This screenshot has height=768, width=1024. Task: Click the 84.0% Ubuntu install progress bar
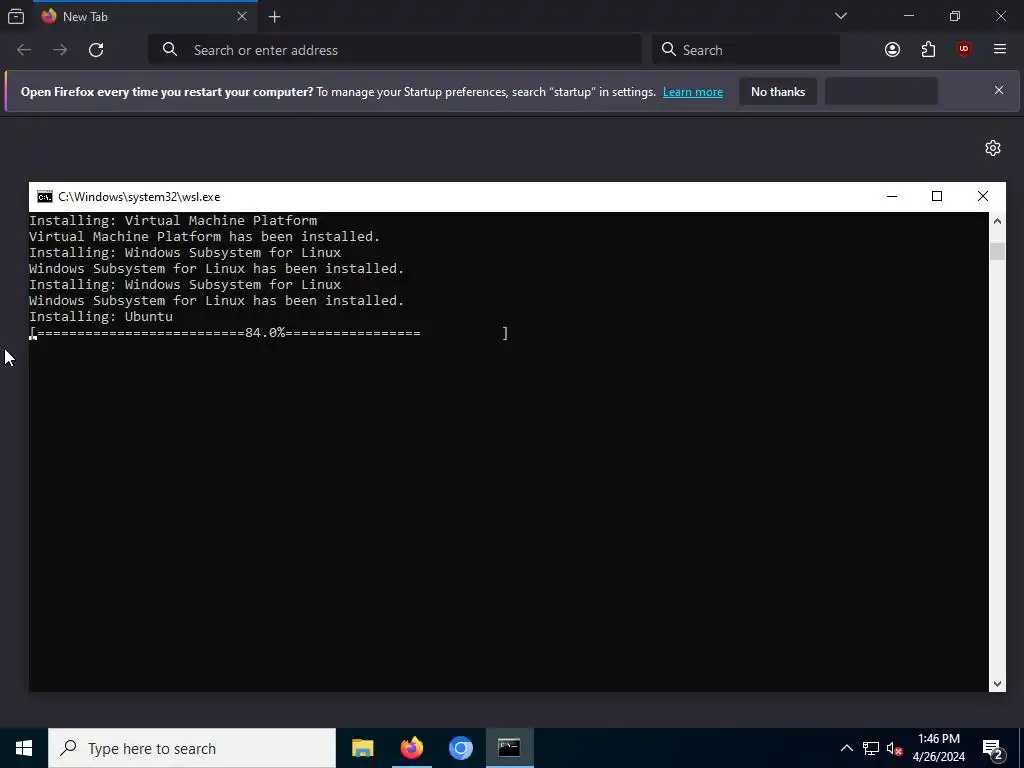[268, 333]
